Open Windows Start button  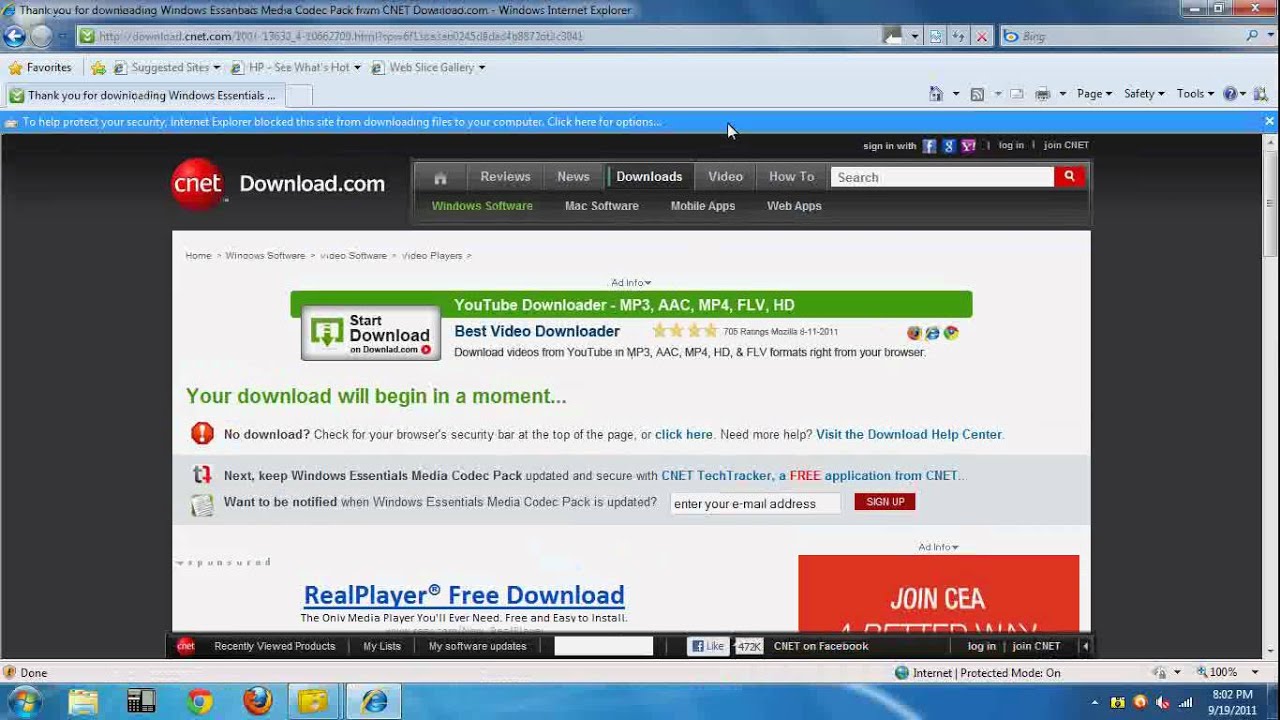pyautogui.click(x=22, y=702)
